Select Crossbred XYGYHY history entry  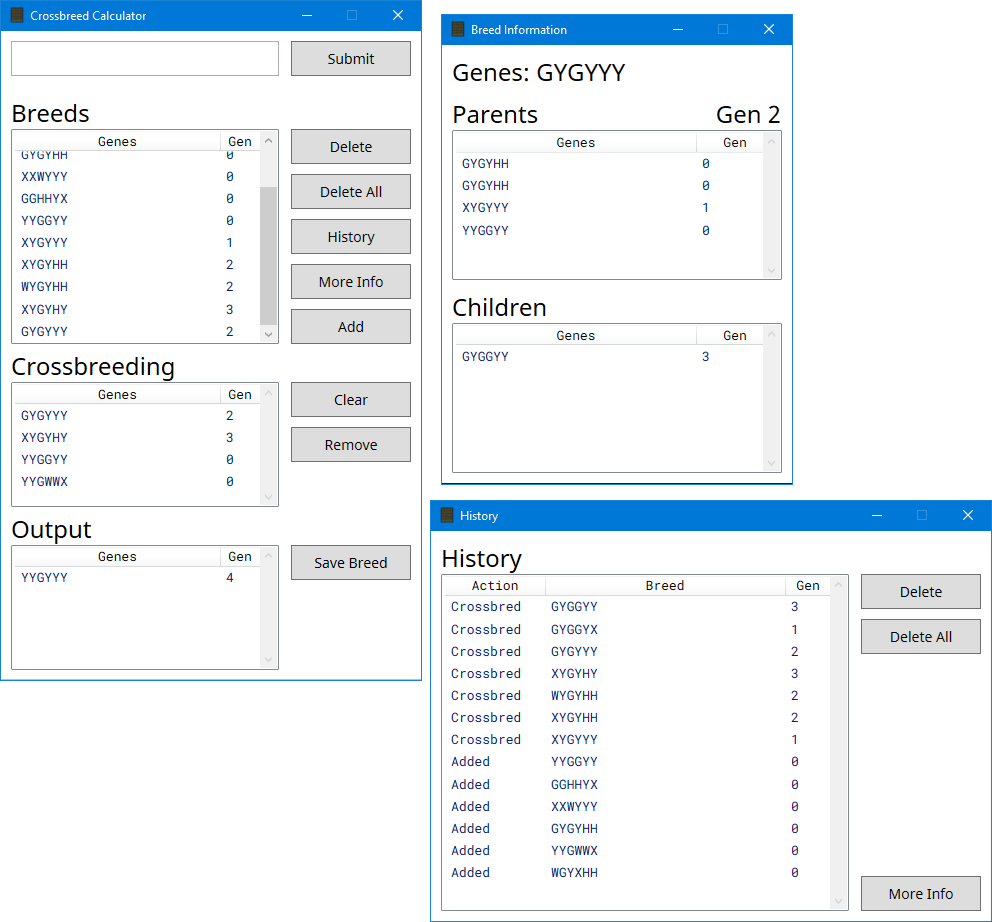pos(636,674)
